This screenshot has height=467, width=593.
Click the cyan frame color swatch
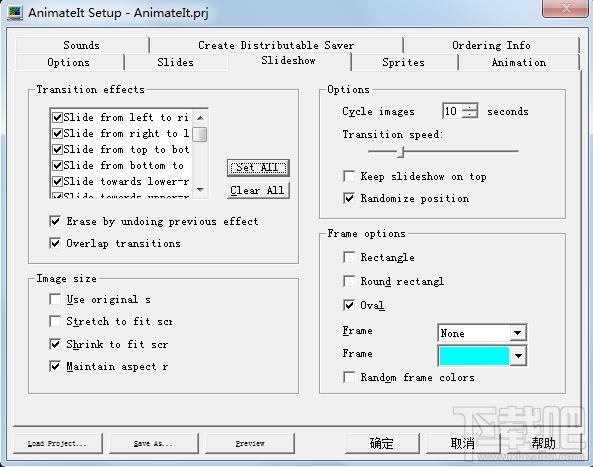[474, 356]
